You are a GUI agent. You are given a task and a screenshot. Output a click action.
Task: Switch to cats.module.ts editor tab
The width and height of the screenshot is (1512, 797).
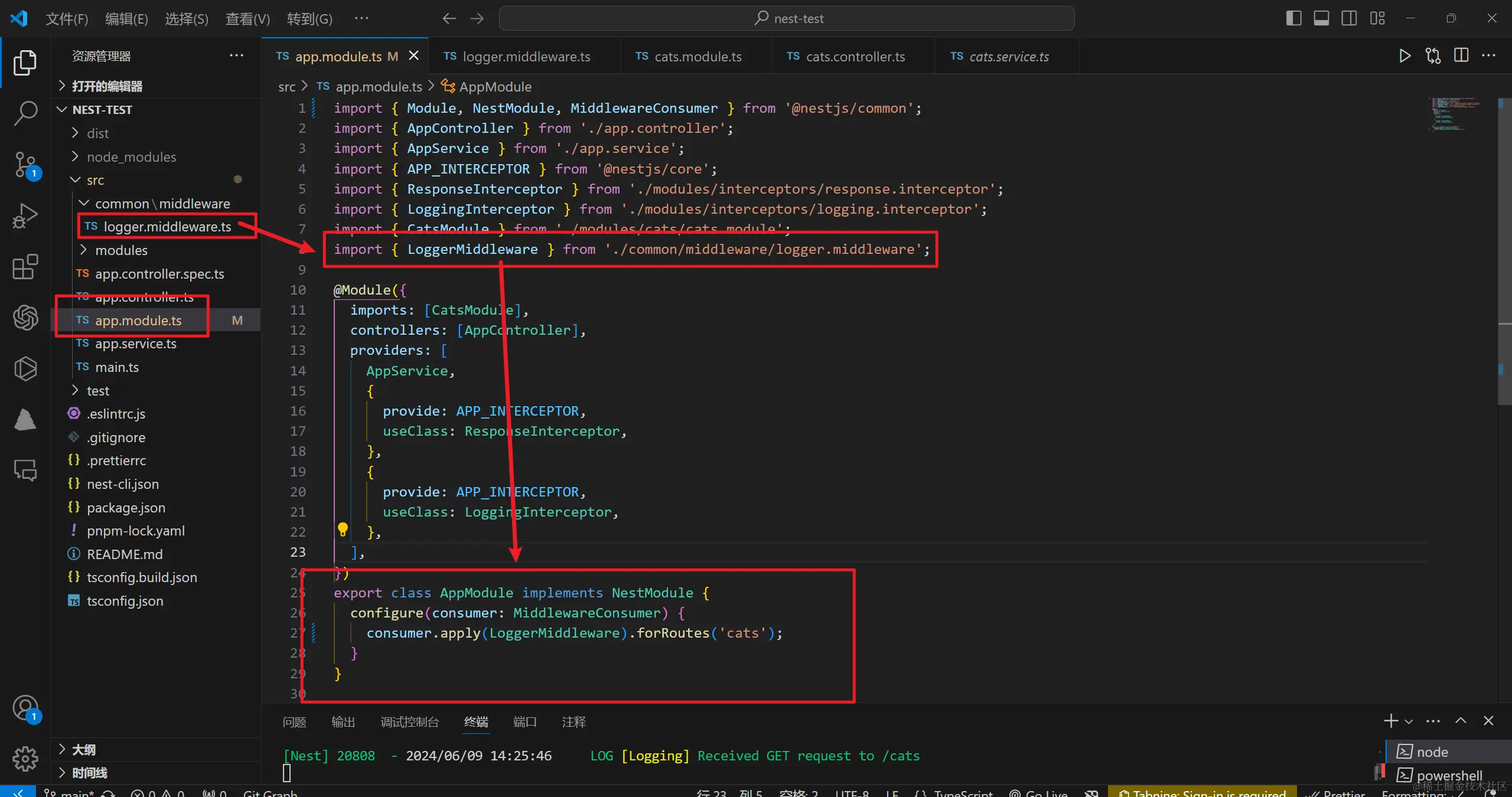[695, 56]
